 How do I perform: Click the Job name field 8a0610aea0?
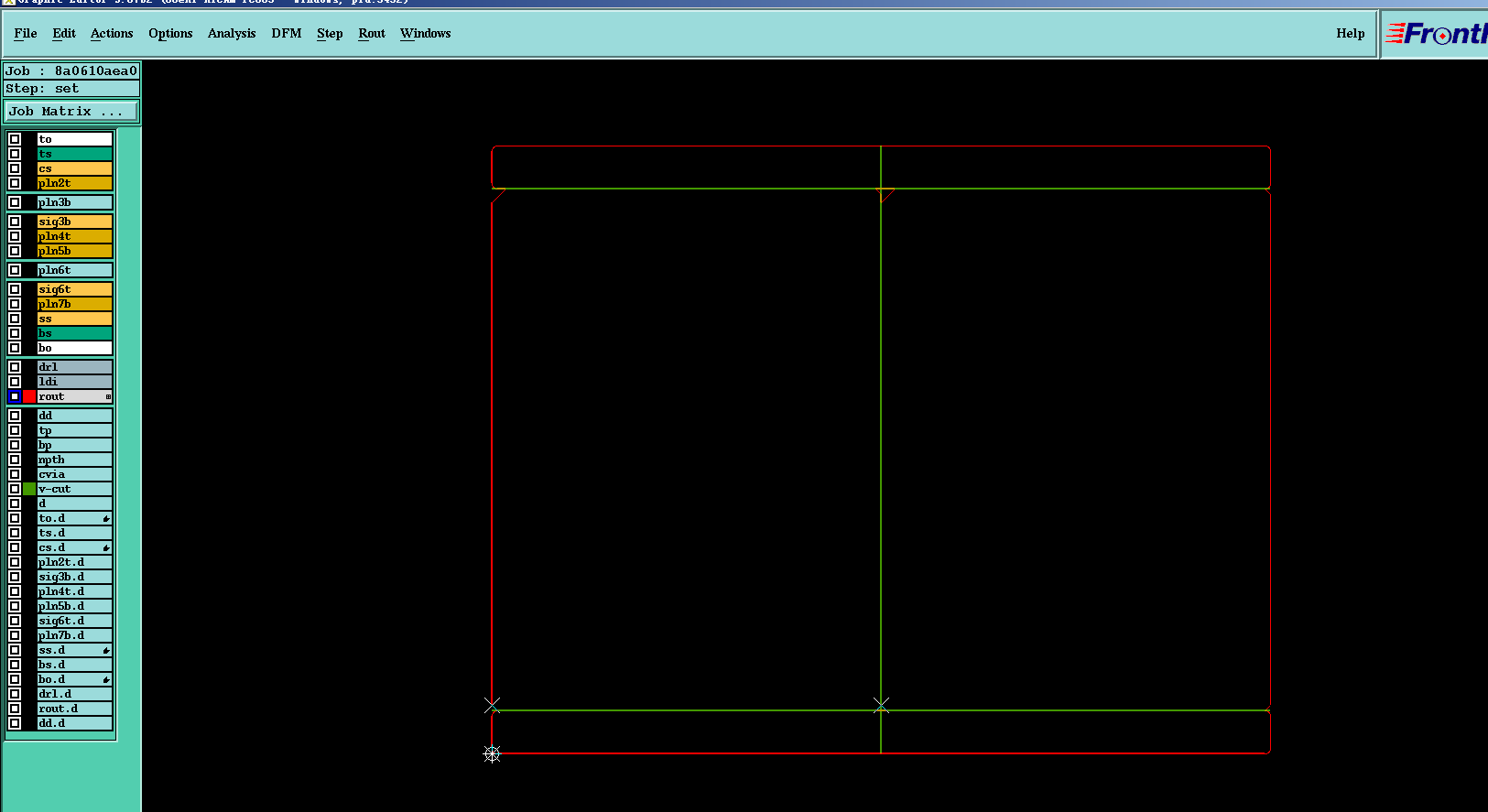(71, 70)
